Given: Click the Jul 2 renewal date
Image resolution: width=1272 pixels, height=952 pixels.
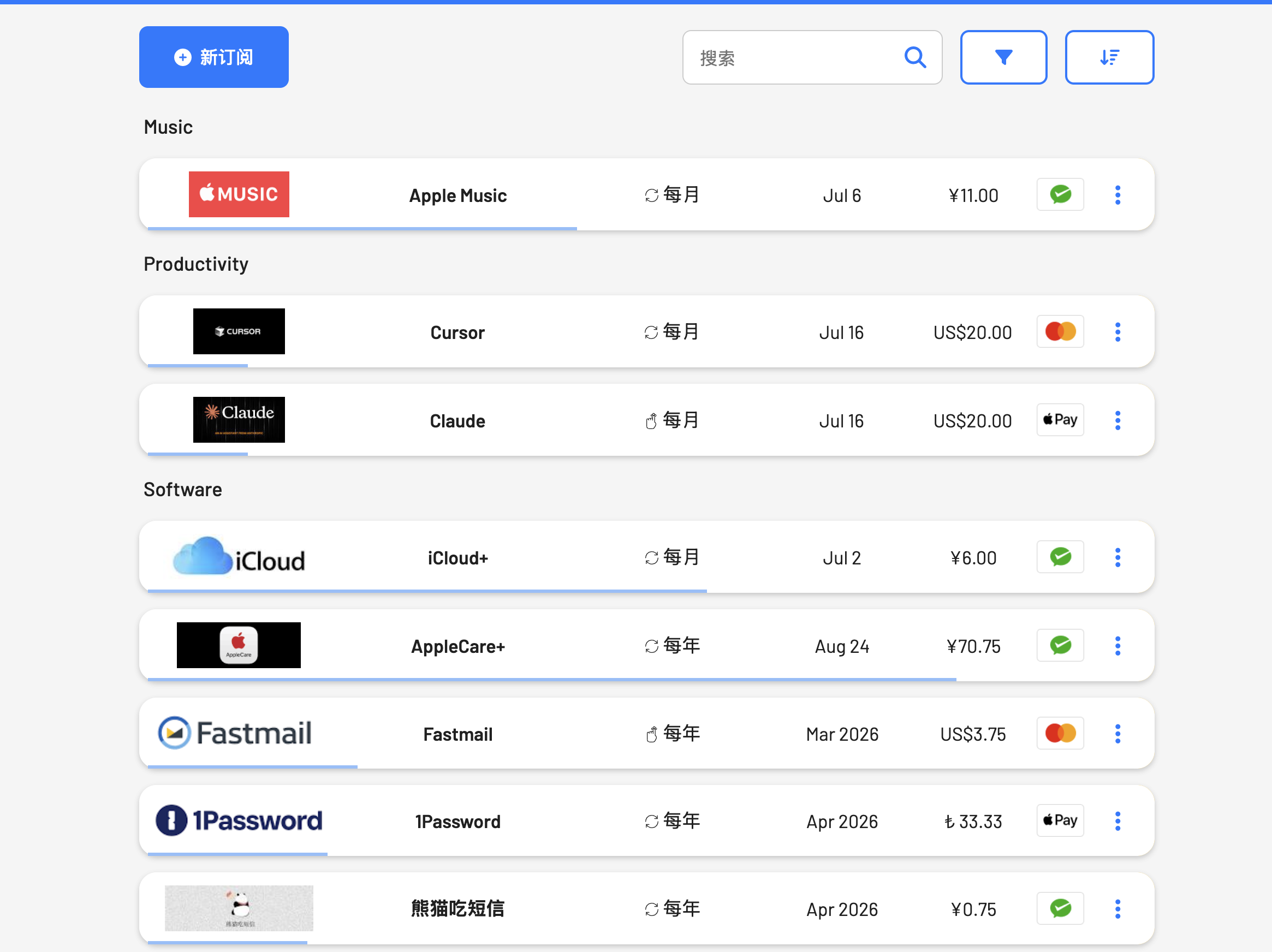Looking at the screenshot, I should (x=842, y=558).
